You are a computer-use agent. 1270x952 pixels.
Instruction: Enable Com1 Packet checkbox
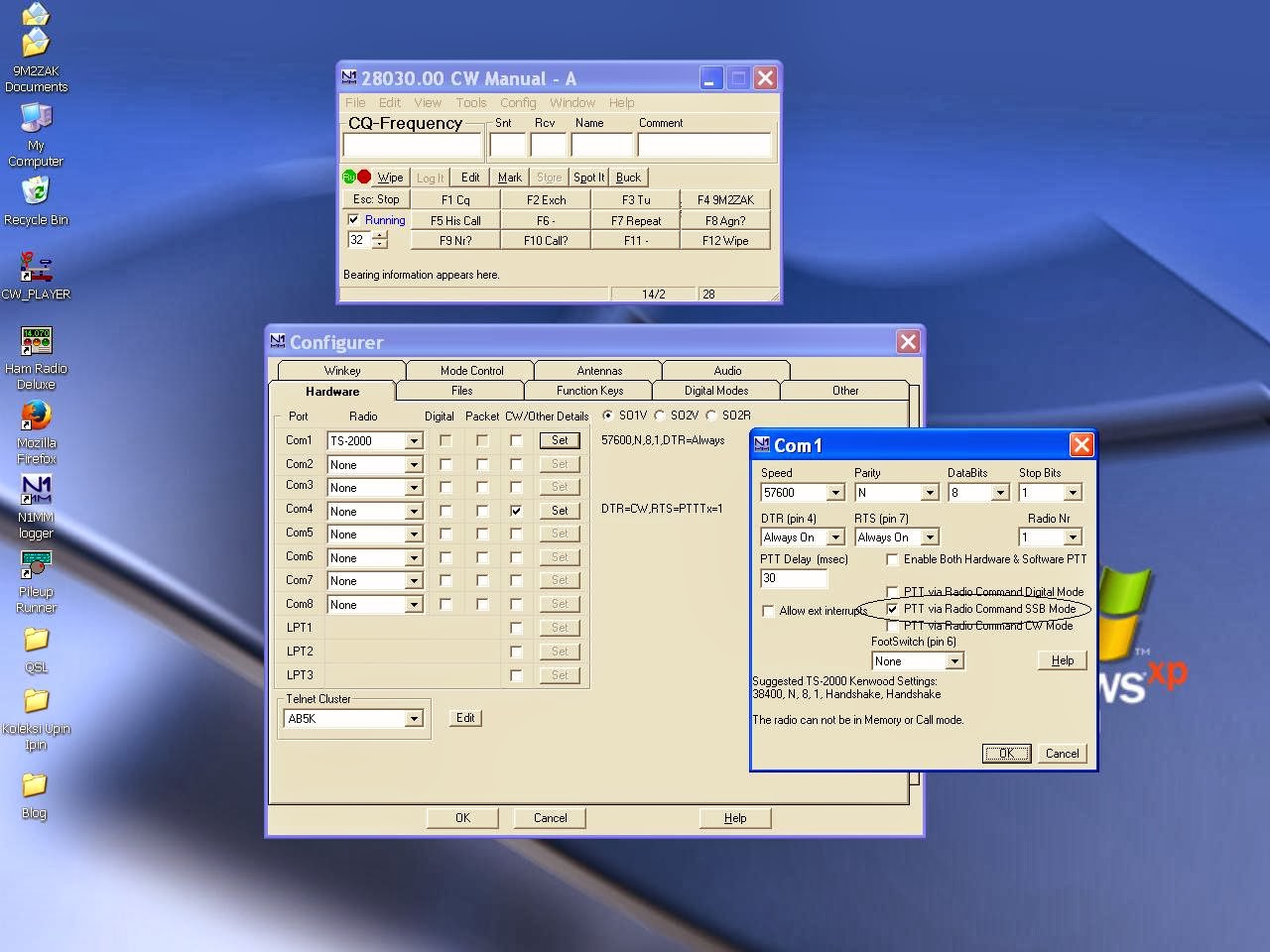point(482,440)
